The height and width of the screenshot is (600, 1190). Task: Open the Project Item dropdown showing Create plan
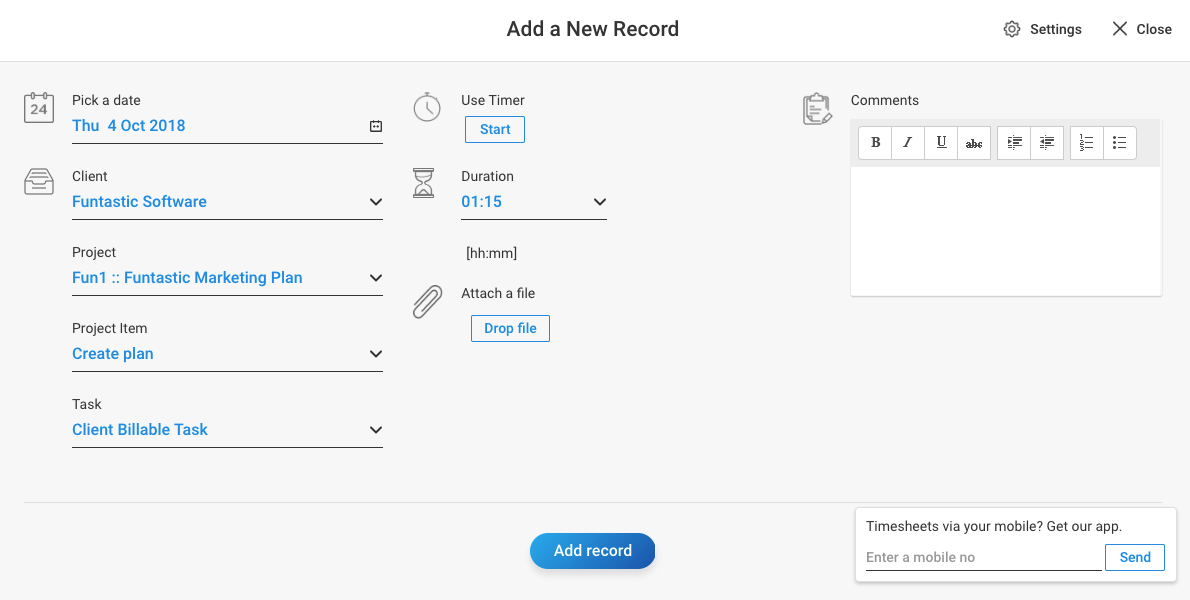(227, 353)
